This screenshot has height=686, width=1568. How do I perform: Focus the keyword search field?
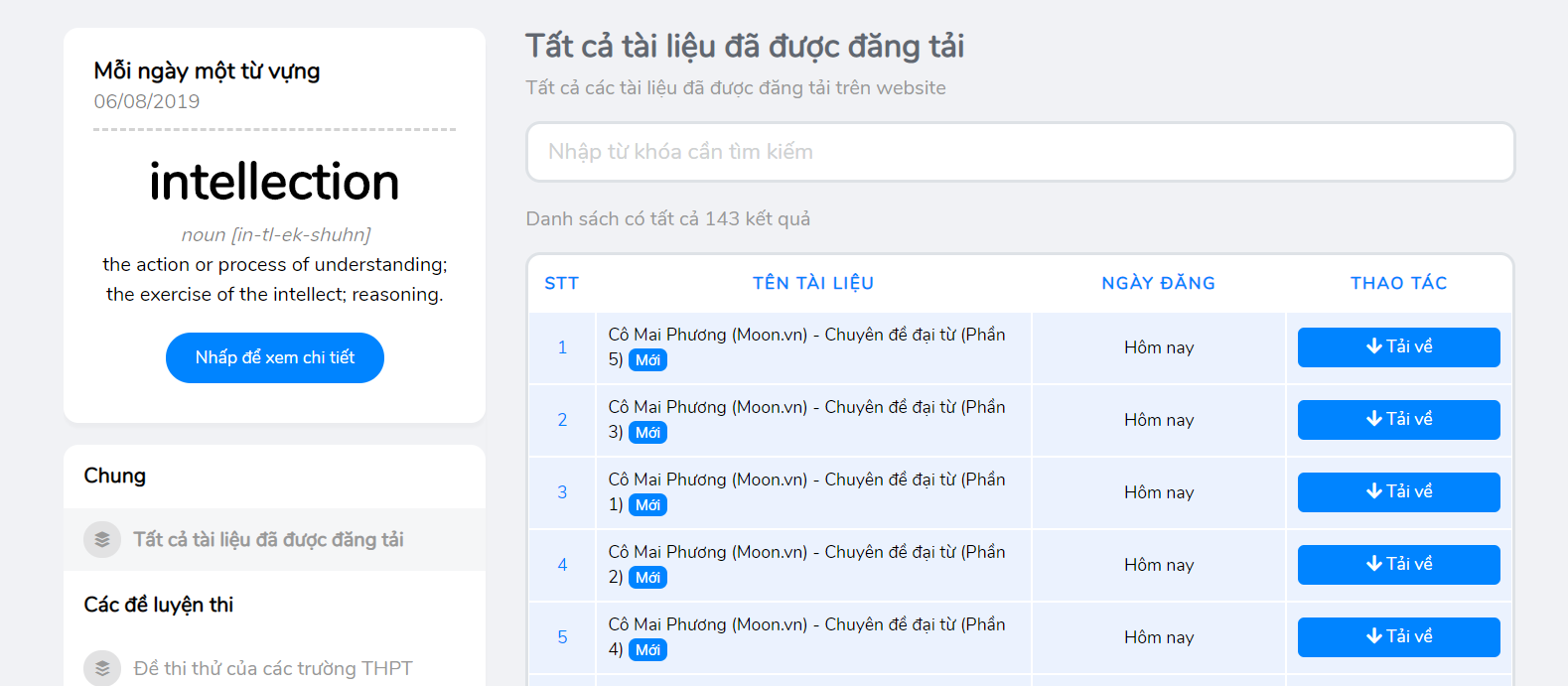1020,152
